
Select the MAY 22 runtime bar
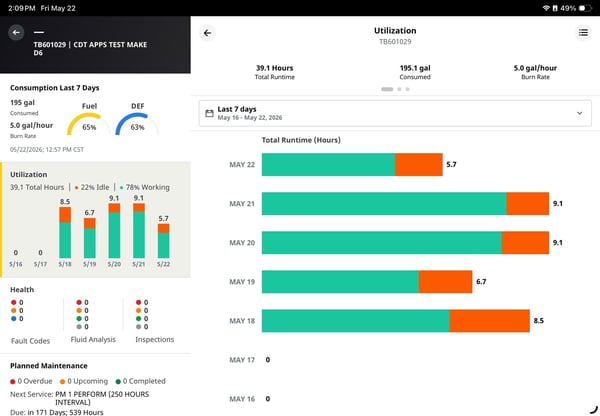coord(352,165)
